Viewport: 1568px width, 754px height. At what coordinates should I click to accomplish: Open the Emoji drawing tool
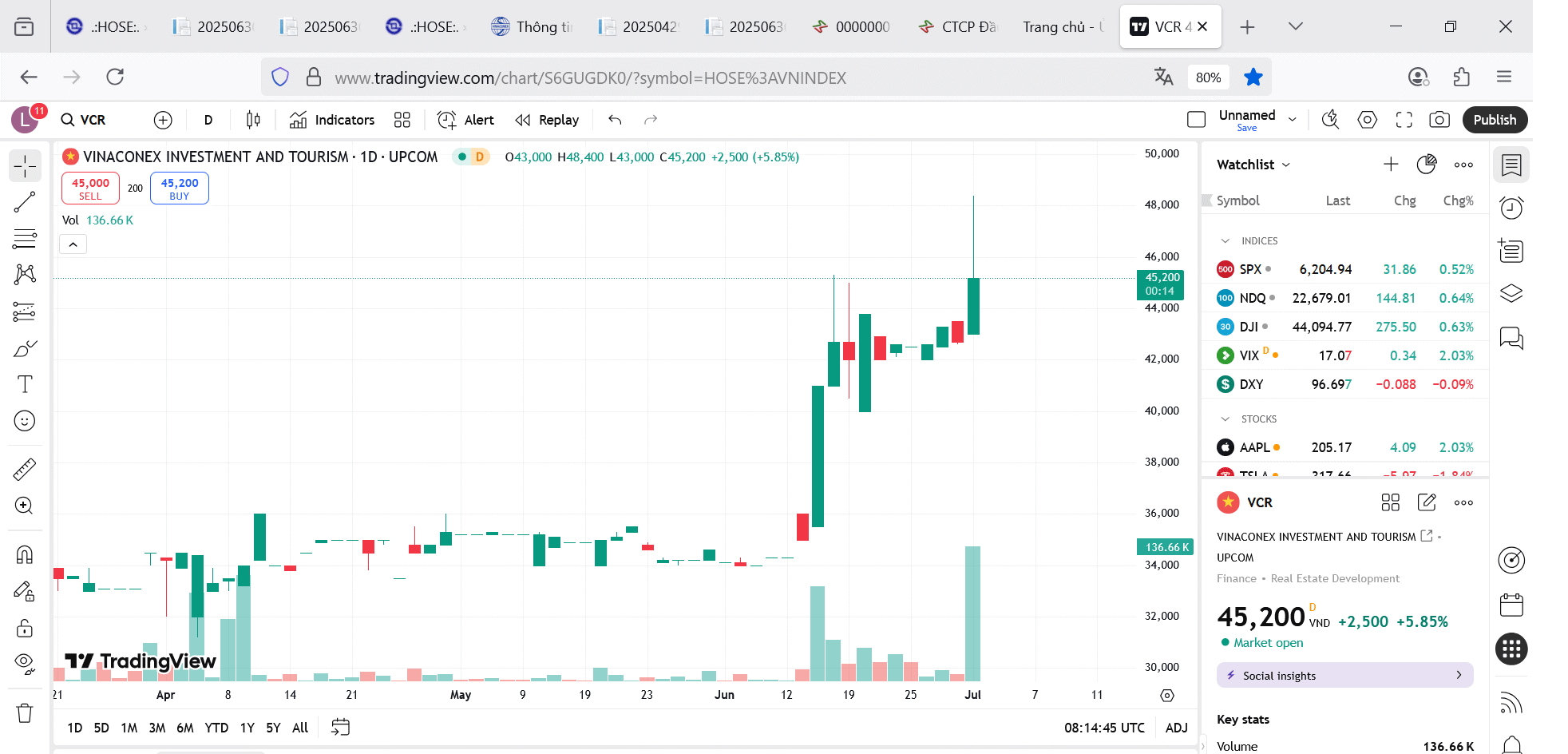coord(24,421)
